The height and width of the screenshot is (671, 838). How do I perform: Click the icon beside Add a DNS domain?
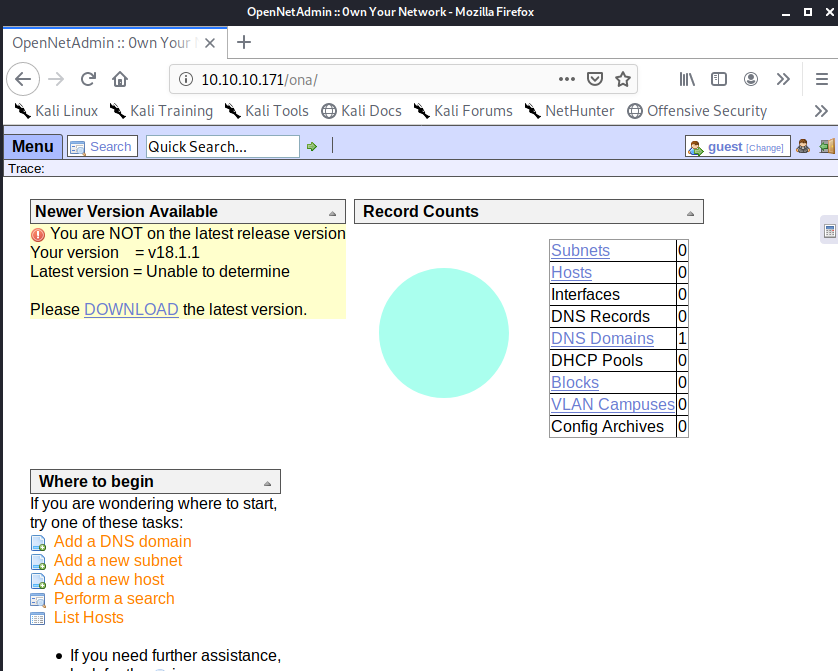[38, 543]
